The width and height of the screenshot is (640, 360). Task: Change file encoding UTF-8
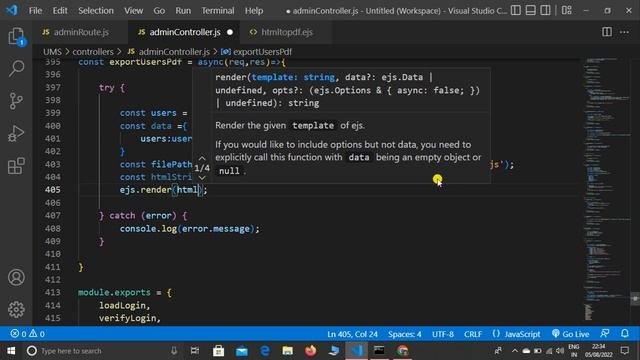tap(443, 334)
